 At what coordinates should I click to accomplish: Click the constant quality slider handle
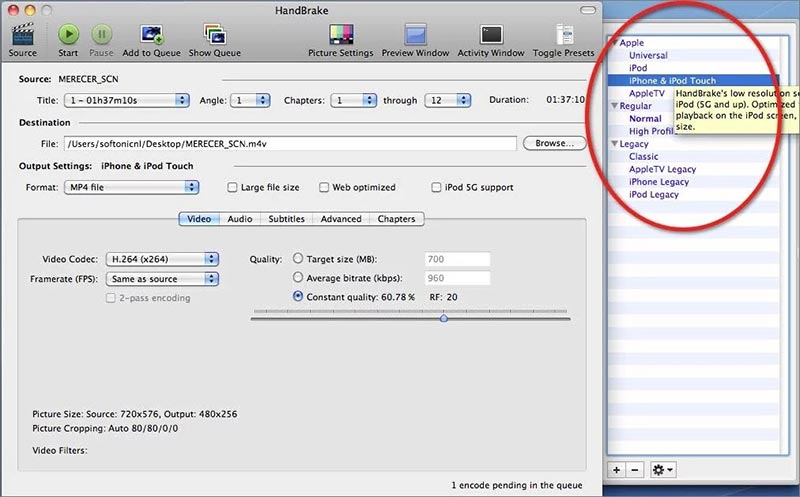[x=444, y=318]
